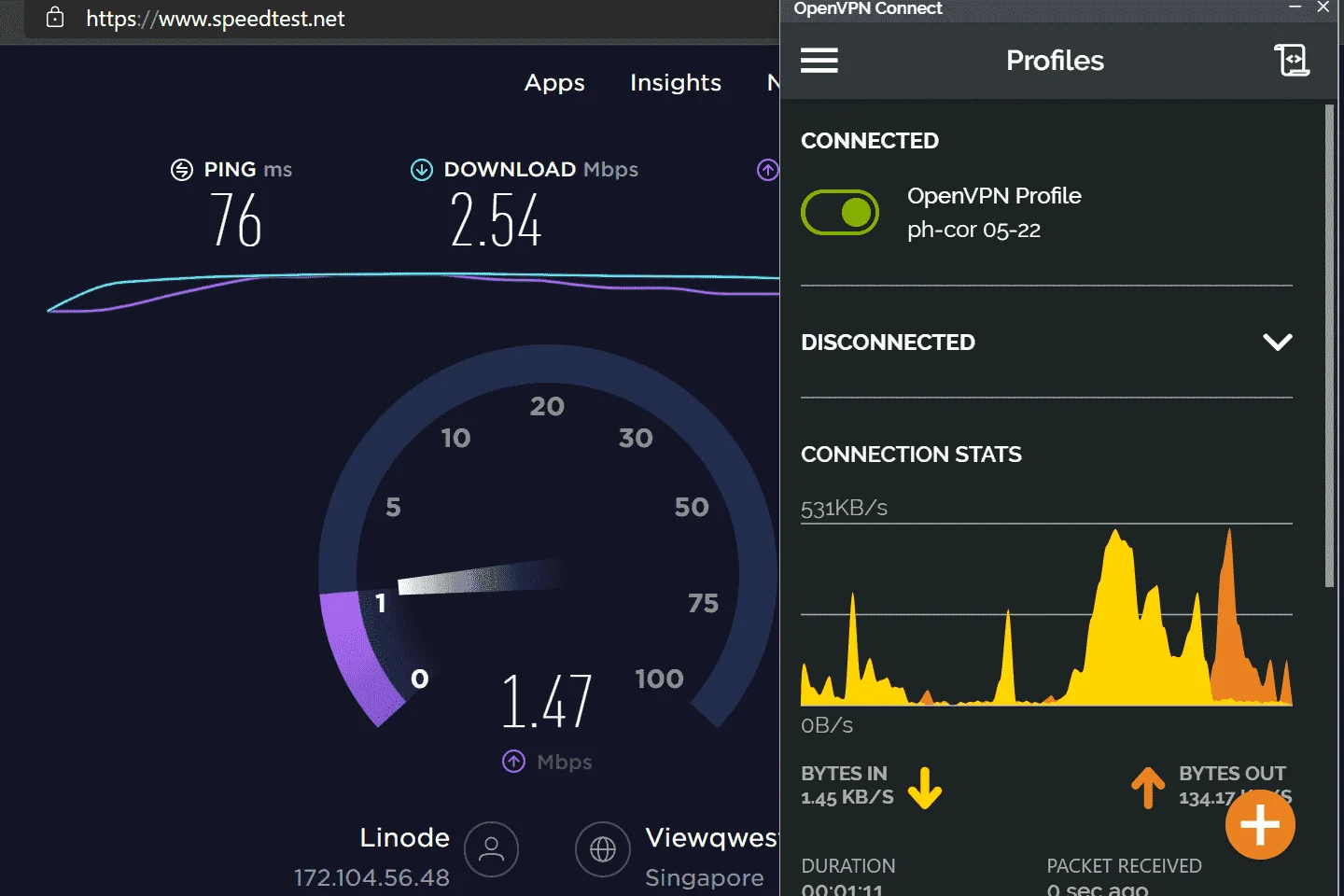This screenshot has width=1344, height=896.
Task: Click the speedtest.net URL in address bar
Action: click(x=216, y=19)
